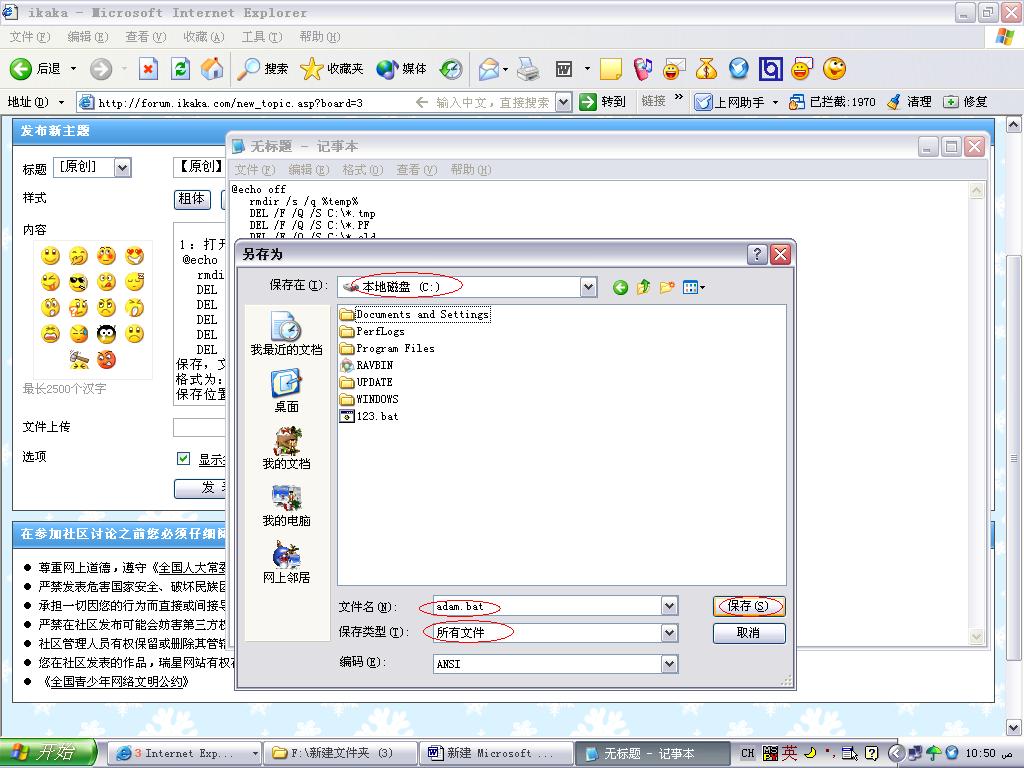Expand the IE address bar dropdown
Image resolution: width=1024 pixels, height=768 pixels.
tap(564, 102)
